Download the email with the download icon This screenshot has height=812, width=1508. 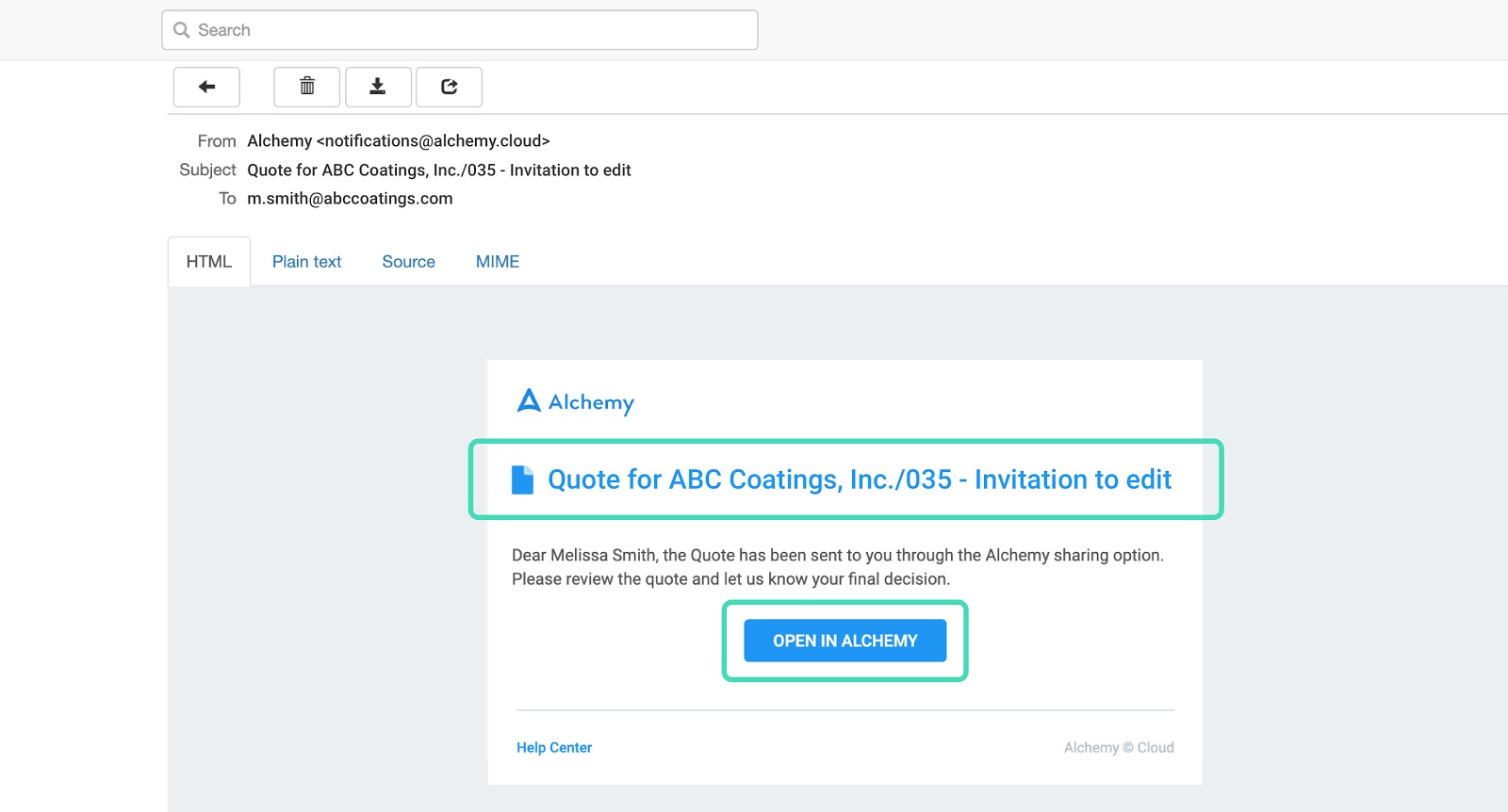pos(378,87)
